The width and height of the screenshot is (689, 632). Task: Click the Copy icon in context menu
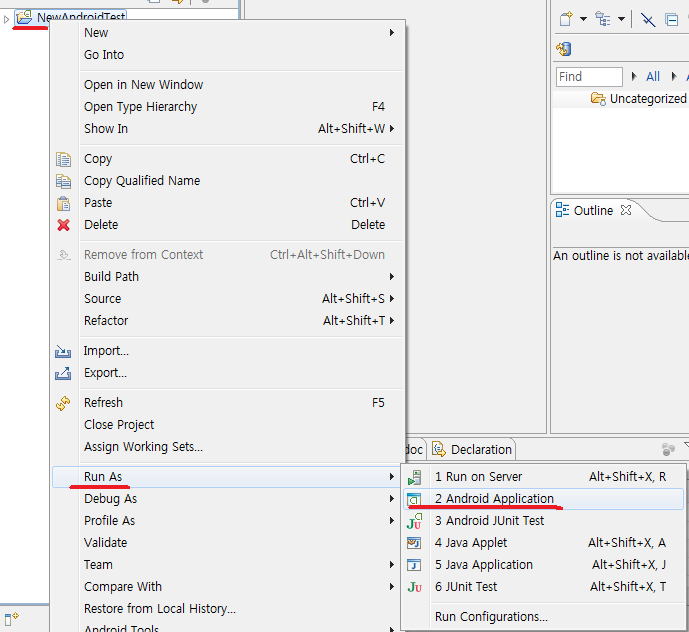click(63, 159)
